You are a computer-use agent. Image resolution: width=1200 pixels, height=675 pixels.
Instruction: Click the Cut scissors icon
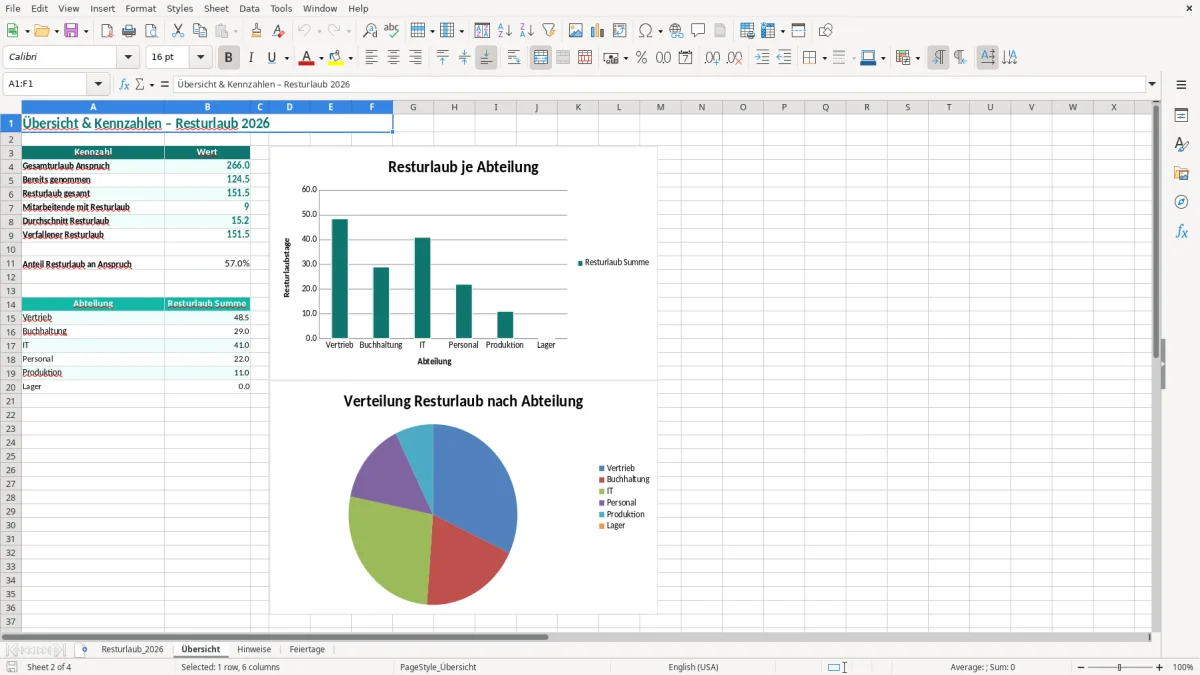pos(178,31)
